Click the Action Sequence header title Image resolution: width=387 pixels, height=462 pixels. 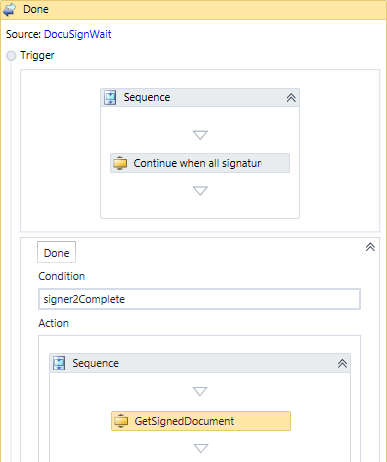tap(95, 363)
